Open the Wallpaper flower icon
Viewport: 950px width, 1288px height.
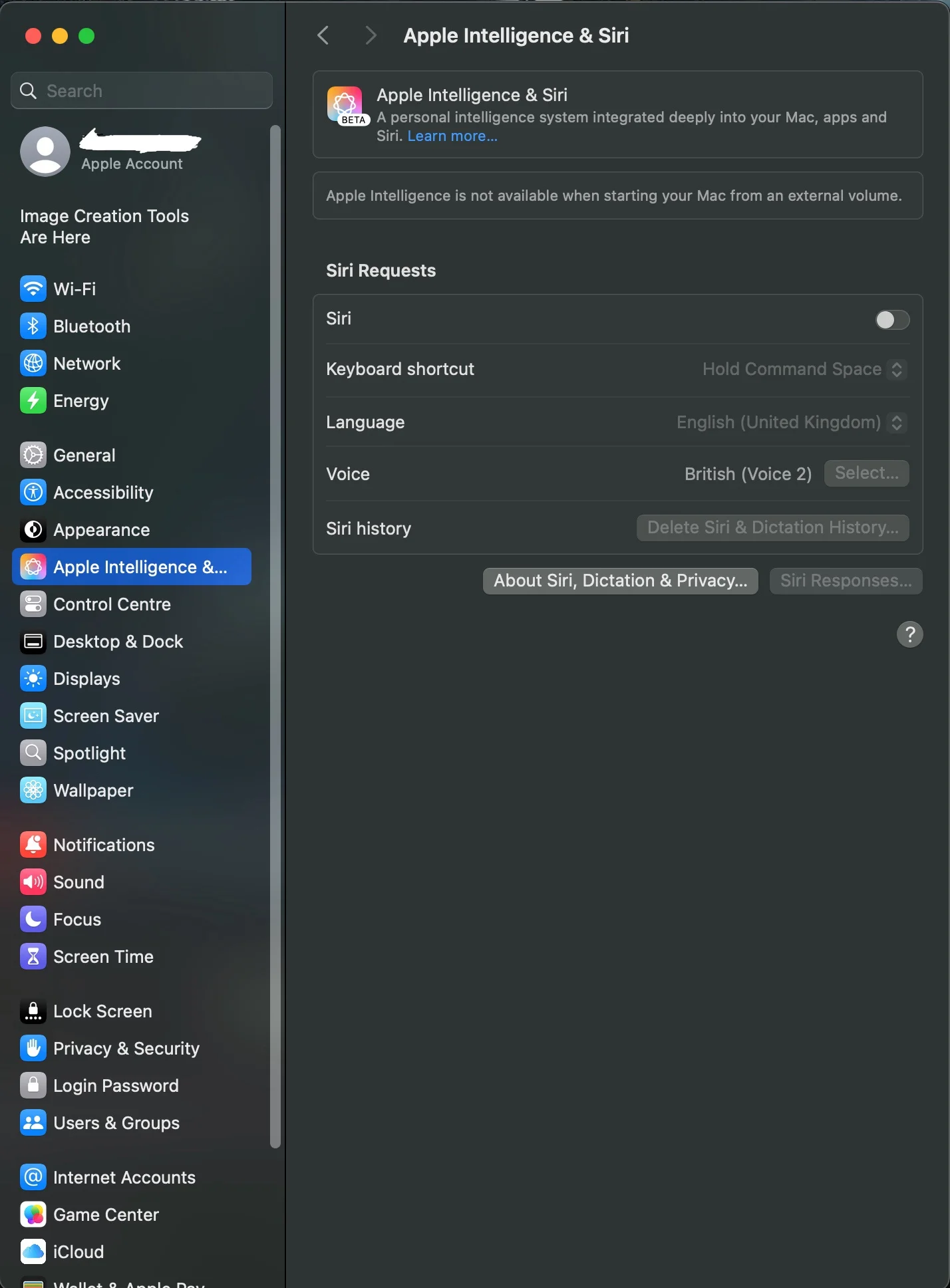tap(33, 790)
